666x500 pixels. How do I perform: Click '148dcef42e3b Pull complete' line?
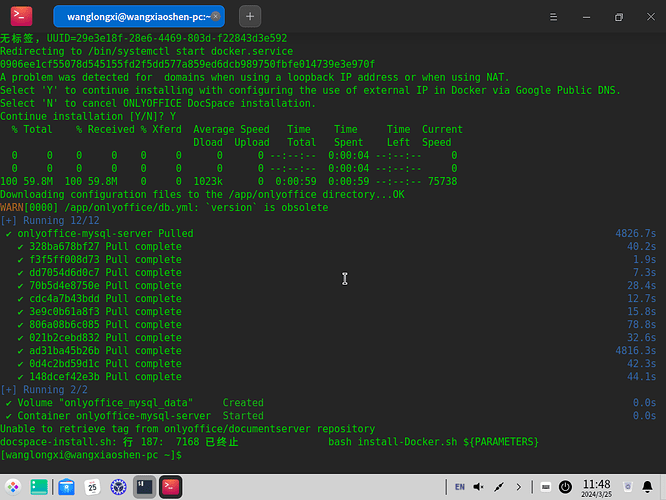[x=99, y=376]
